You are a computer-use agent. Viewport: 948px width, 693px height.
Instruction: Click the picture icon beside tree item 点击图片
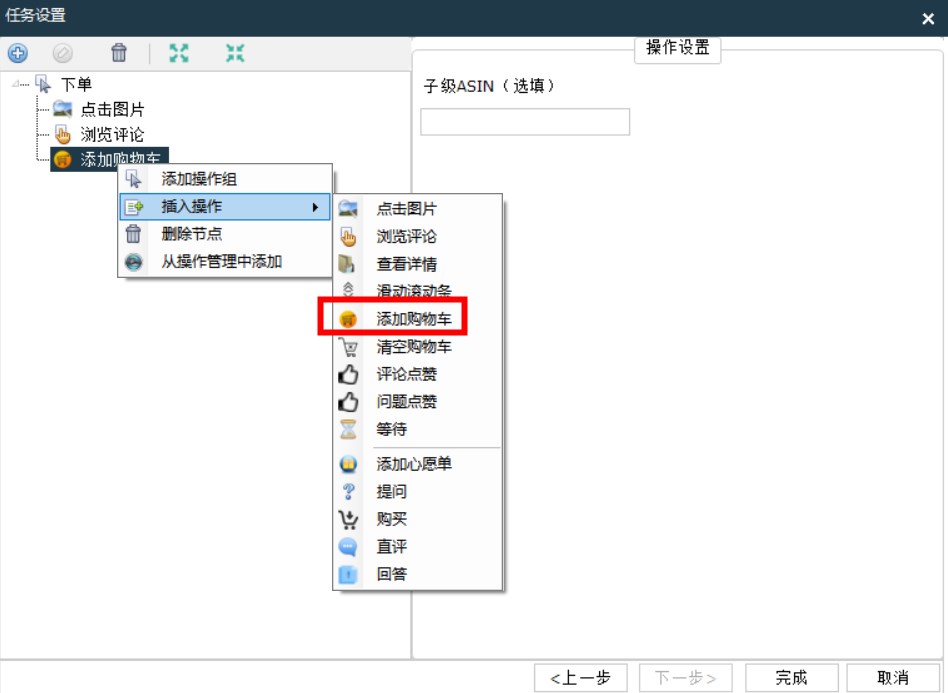pyautogui.click(x=62, y=109)
